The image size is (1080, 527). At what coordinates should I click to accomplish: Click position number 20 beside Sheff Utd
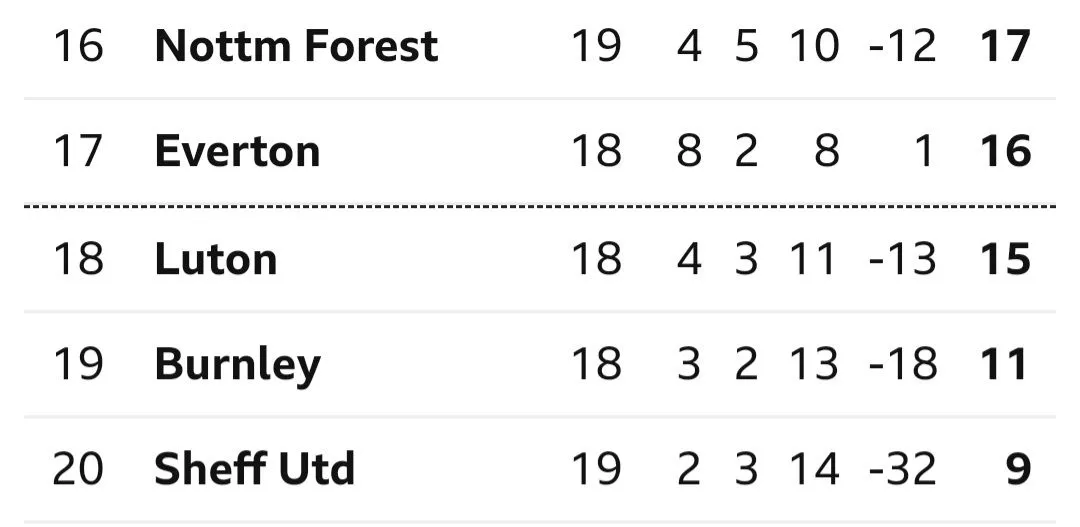point(78,470)
